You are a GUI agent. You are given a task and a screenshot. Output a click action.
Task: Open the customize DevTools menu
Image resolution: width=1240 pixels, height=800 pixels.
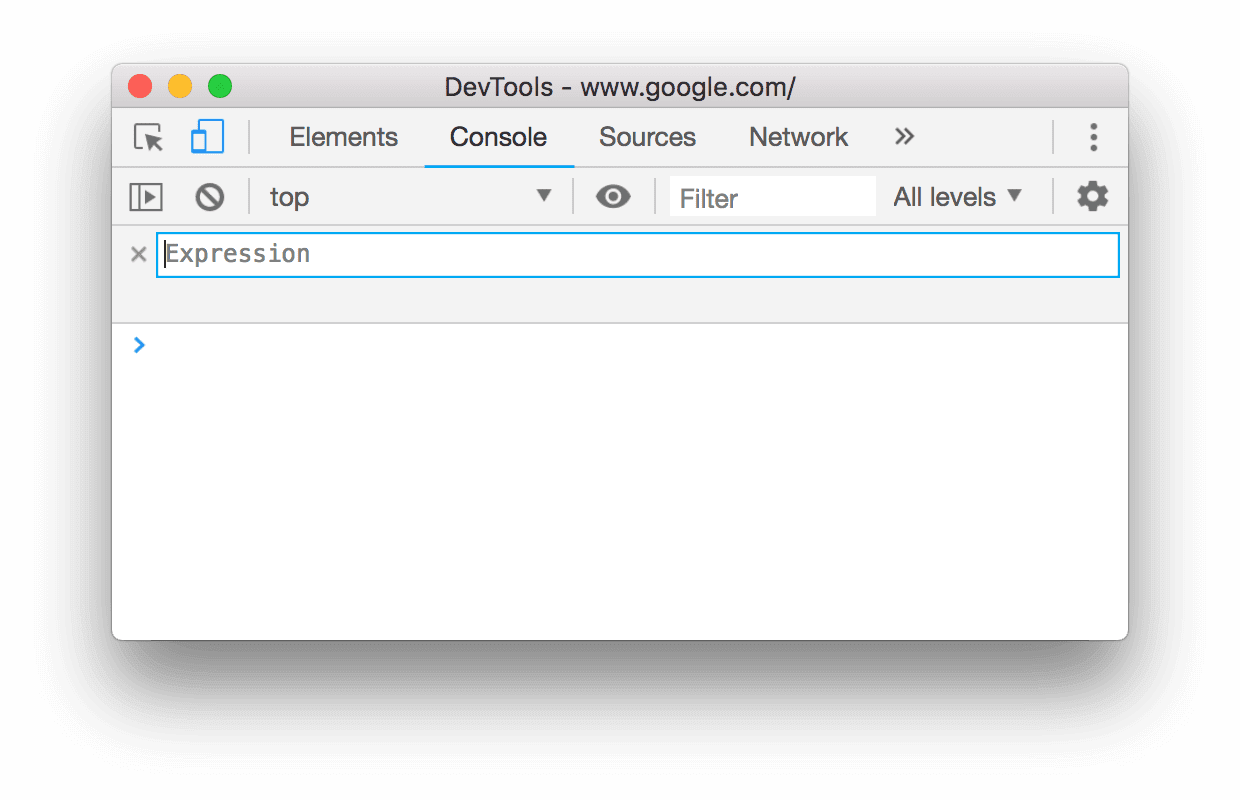point(1094,137)
